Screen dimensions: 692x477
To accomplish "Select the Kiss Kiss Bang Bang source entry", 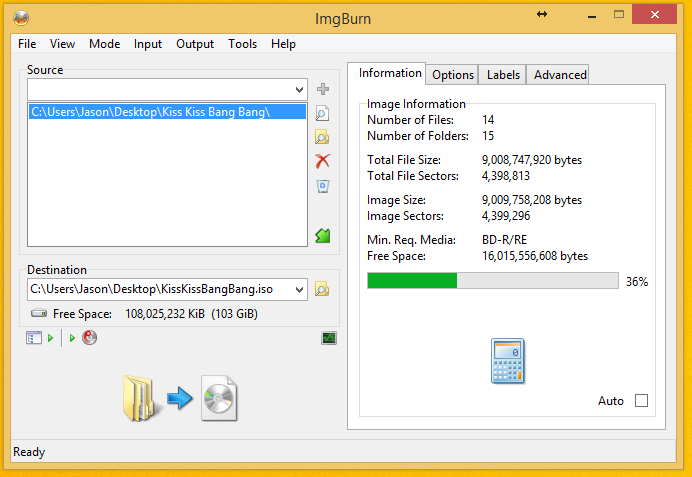I will 167,112.
